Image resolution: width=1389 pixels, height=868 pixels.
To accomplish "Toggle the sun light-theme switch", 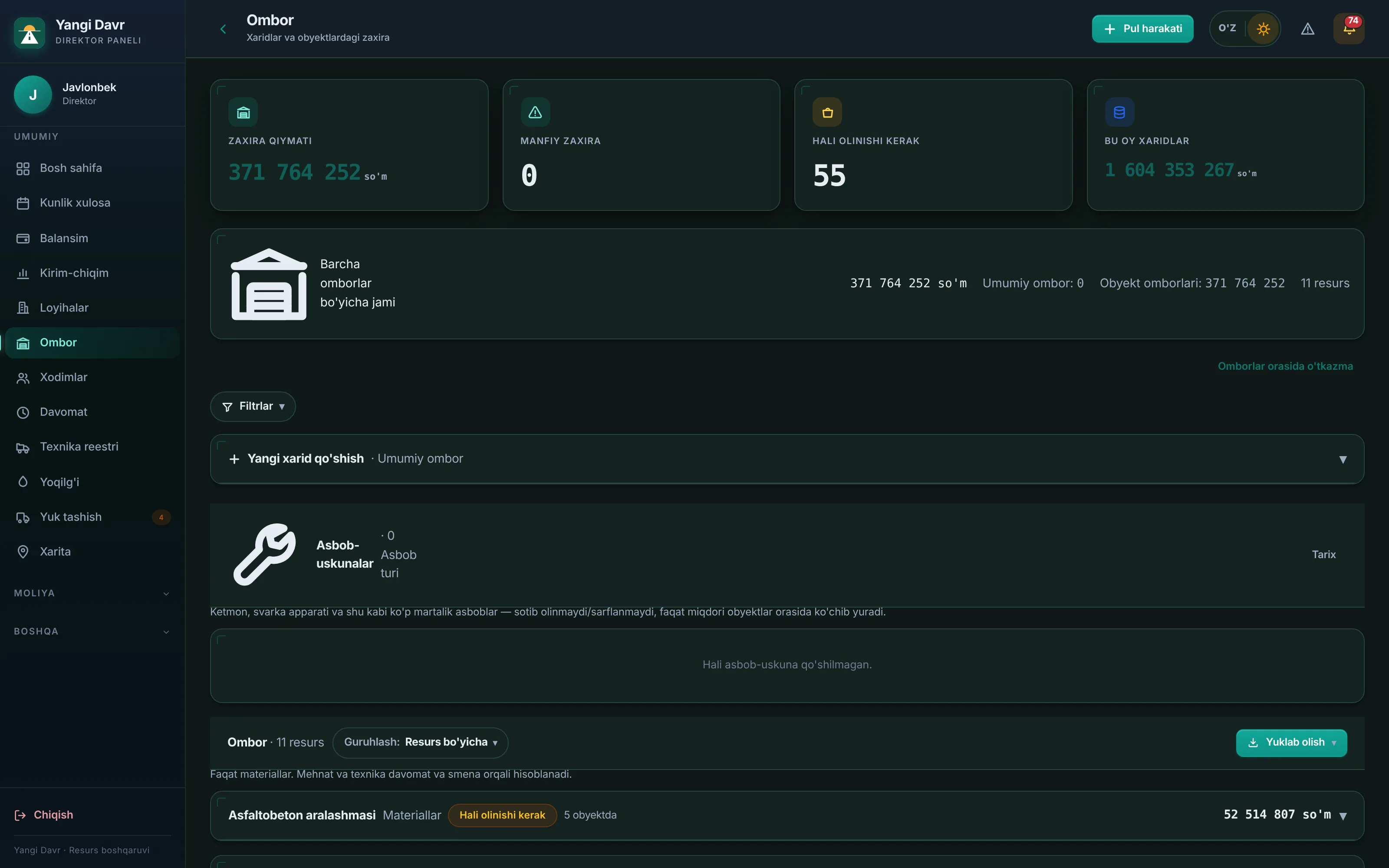I will pyautogui.click(x=1263, y=29).
